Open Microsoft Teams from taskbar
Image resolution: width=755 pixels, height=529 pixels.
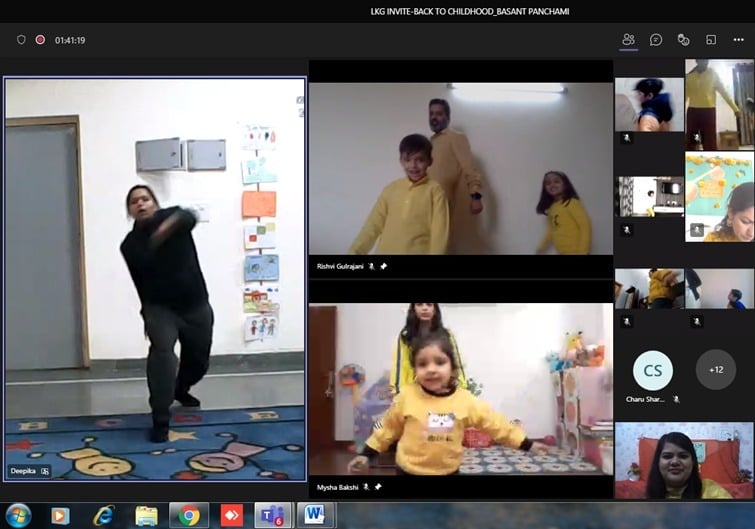(272, 515)
